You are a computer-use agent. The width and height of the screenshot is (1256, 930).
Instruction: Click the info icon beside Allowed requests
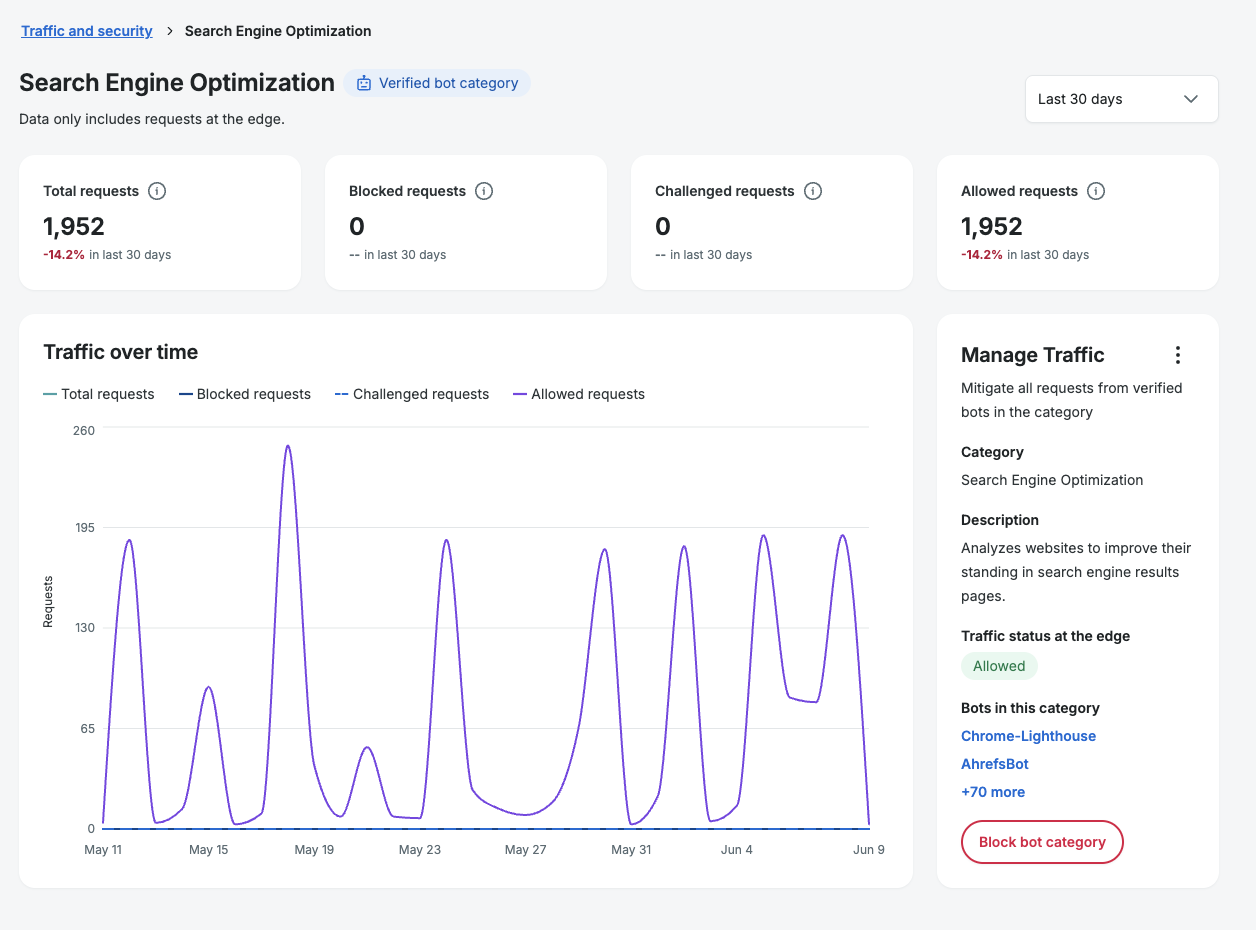click(x=1096, y=191)
